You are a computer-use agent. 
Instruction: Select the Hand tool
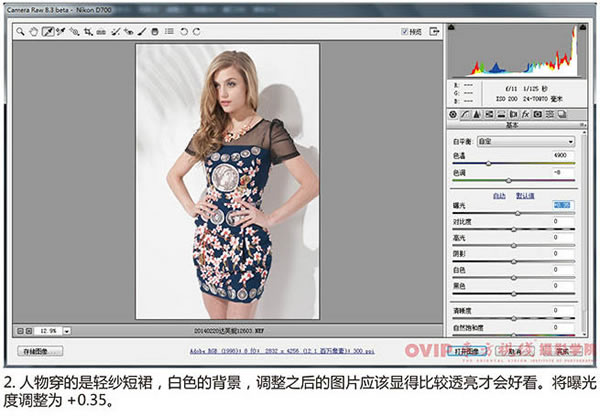[34, 31]
